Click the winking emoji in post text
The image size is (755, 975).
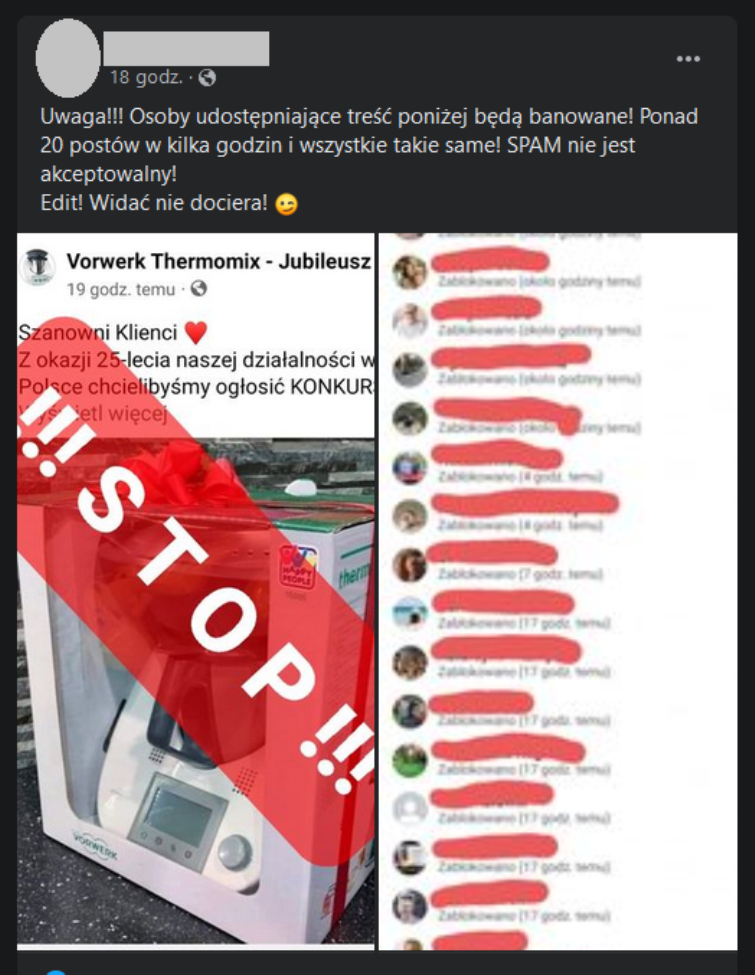coord(286,204)
